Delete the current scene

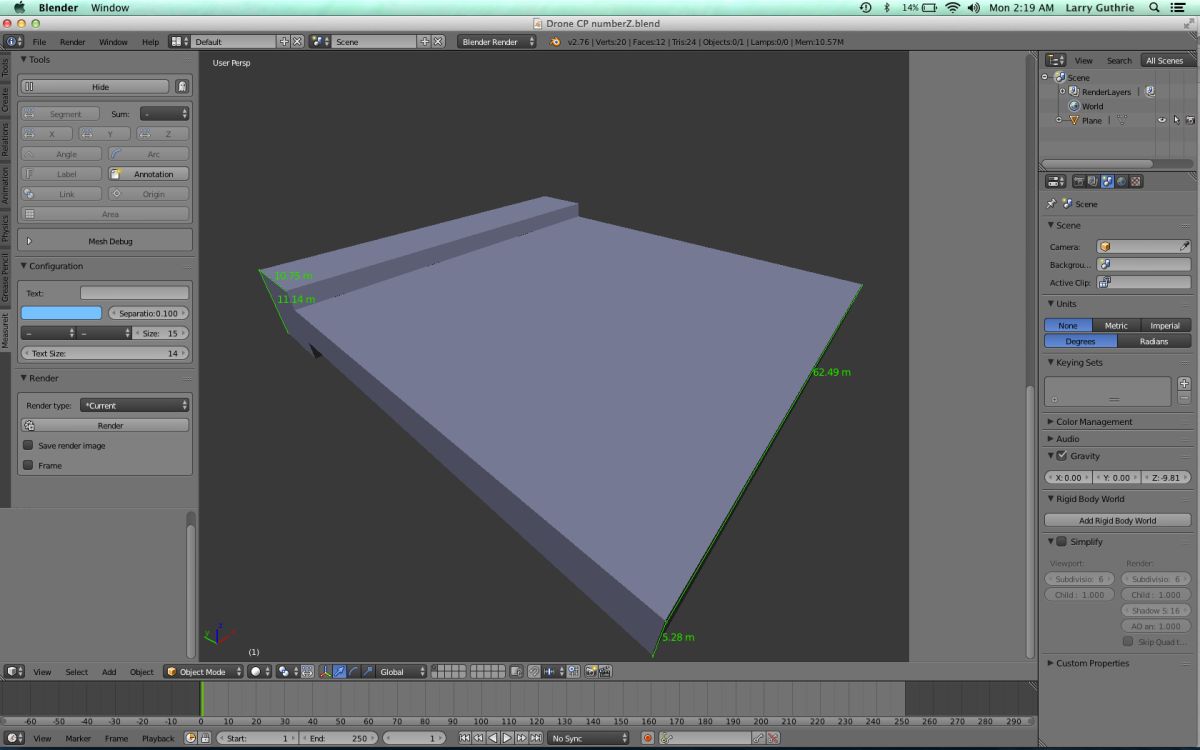click(x=438, y=42)
